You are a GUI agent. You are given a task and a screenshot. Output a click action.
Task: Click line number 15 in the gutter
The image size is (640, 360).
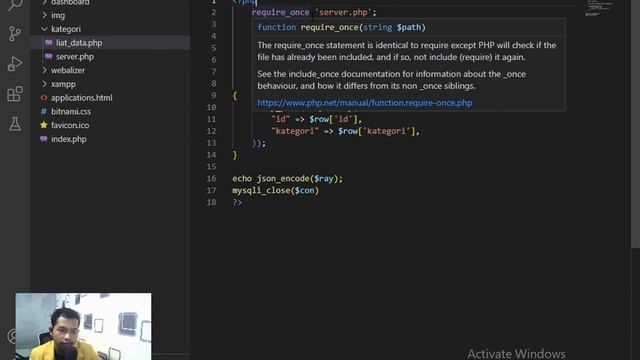point(211,167)
